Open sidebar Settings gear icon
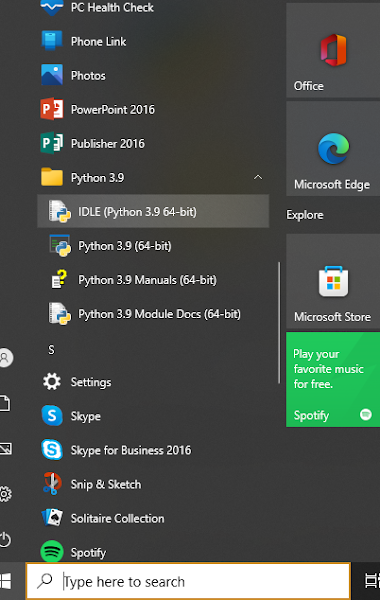The image size is (380, 600). (x=5, y=494)
